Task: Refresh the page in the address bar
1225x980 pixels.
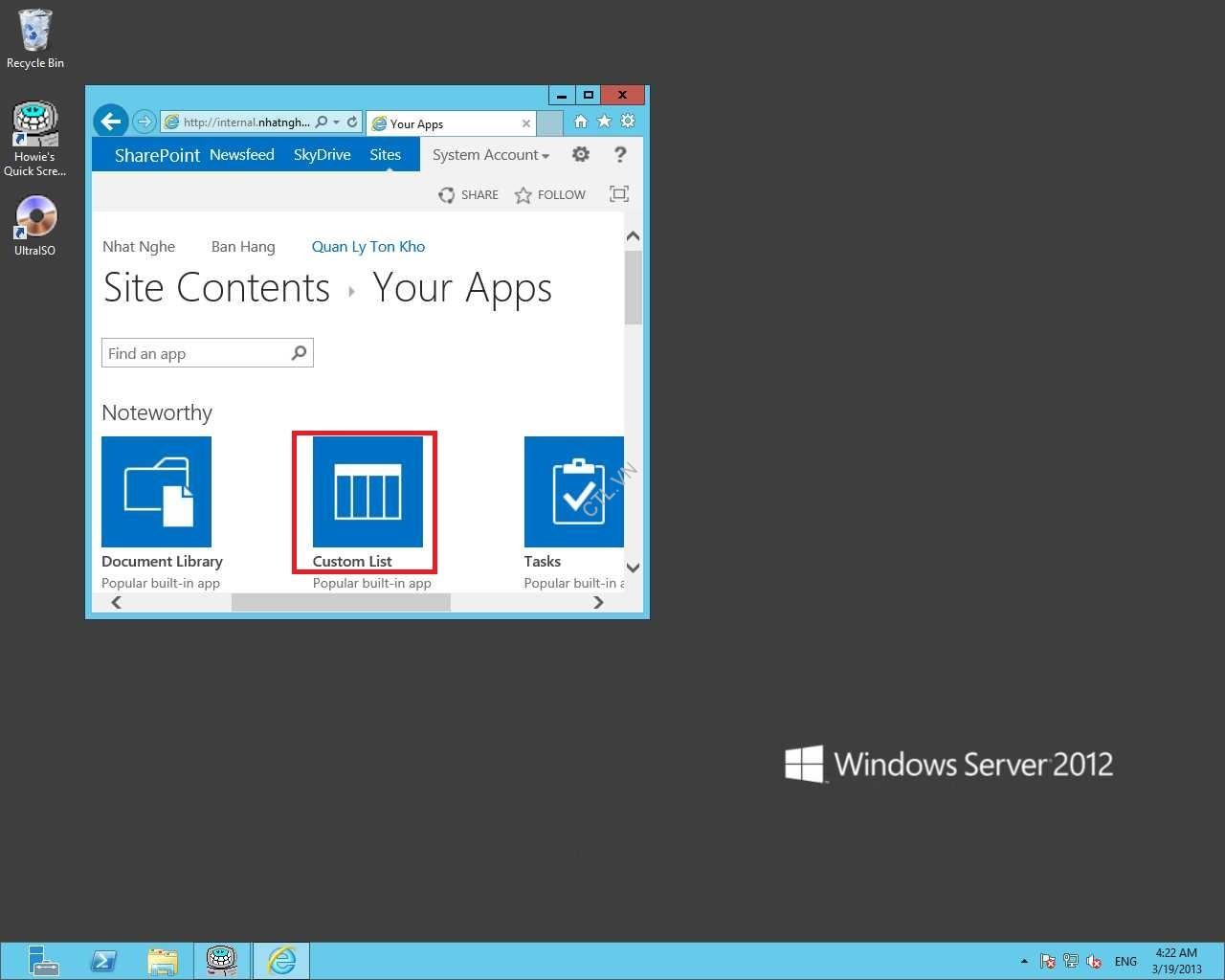Action: 352,122
